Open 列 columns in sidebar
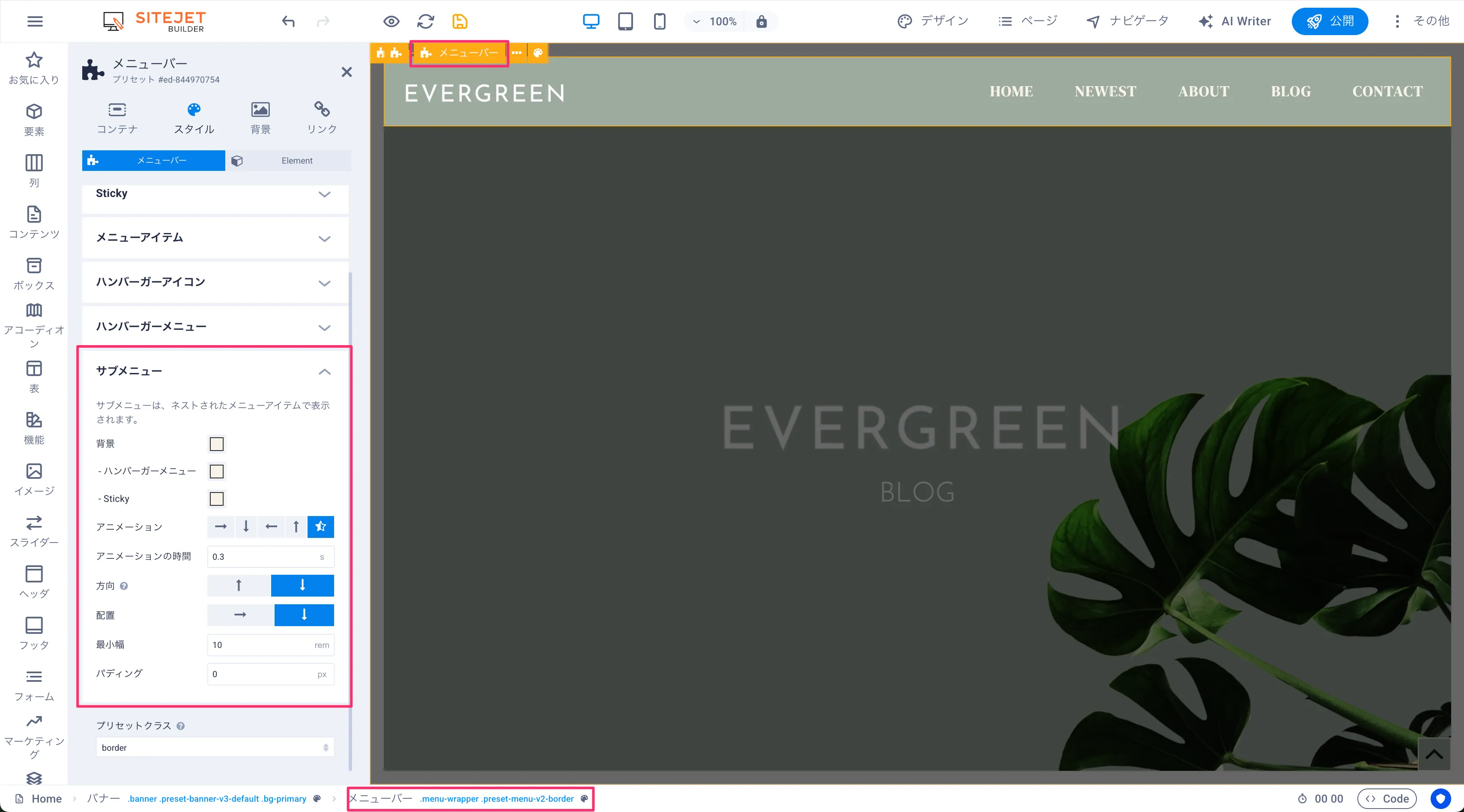The image size is (1464, 812). tap(34, 170)
